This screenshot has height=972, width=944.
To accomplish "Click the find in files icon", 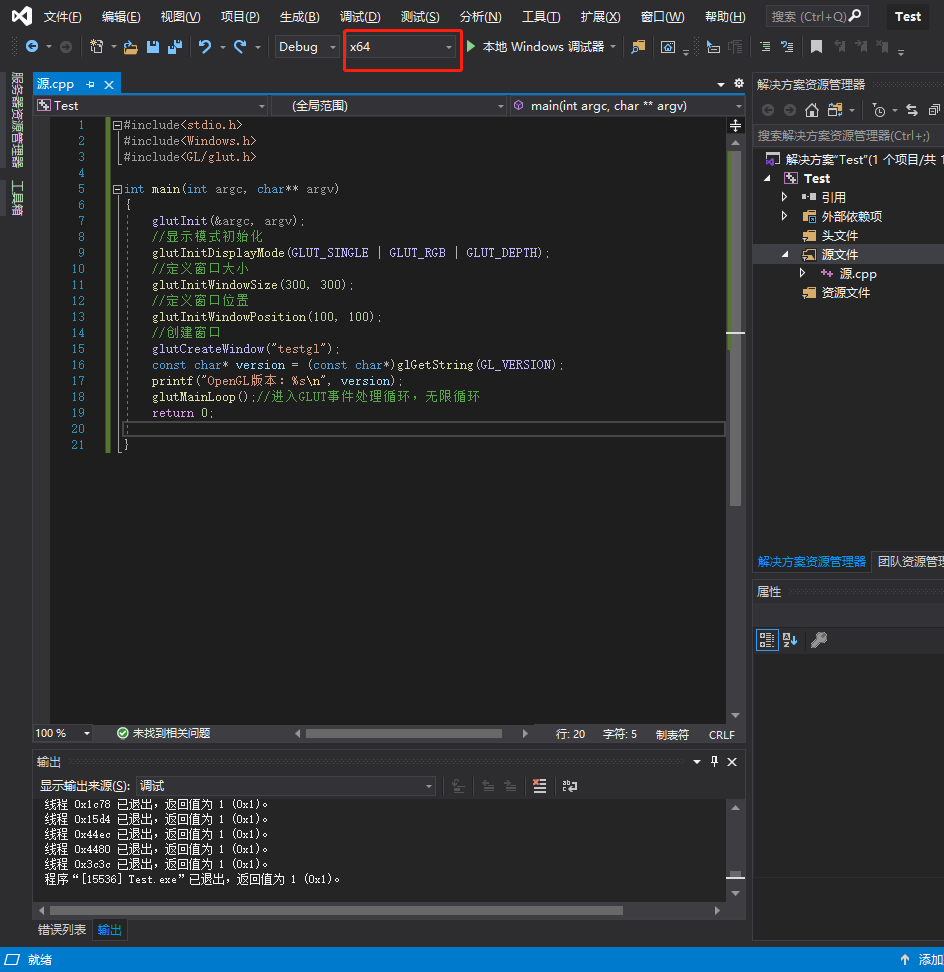I will pyautogui.click(x=638, y=47).
